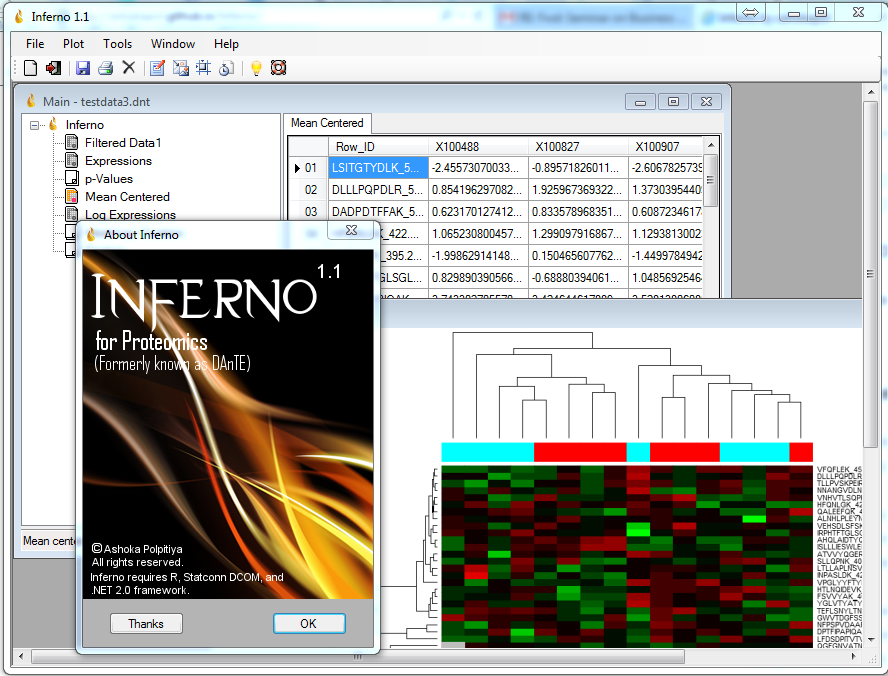Close the About Inferno dialog
888x676 pixels.
click(351, 230)
